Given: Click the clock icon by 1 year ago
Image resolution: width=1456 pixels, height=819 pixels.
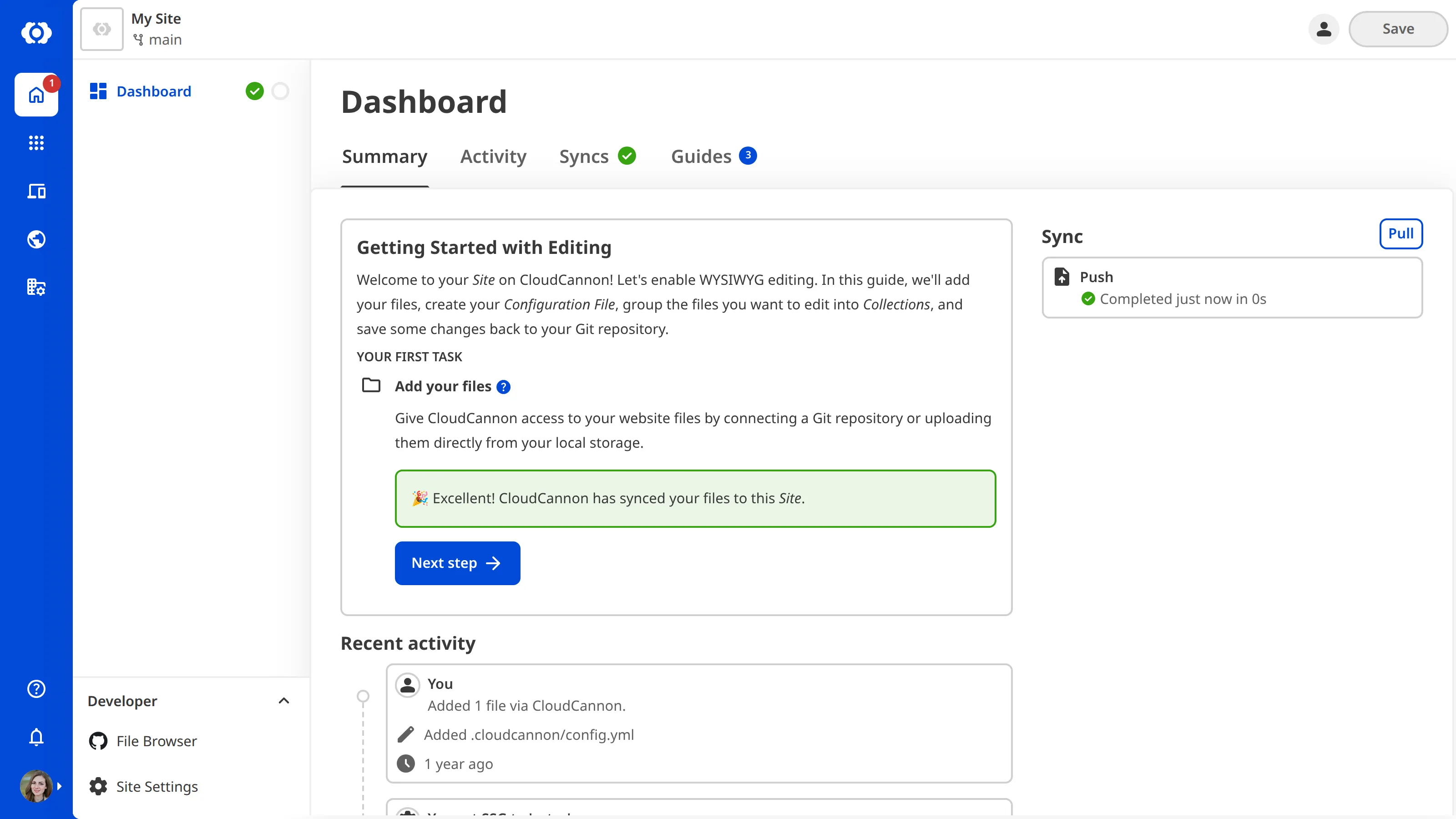Looking at the screenshot, I should [406, 763].
